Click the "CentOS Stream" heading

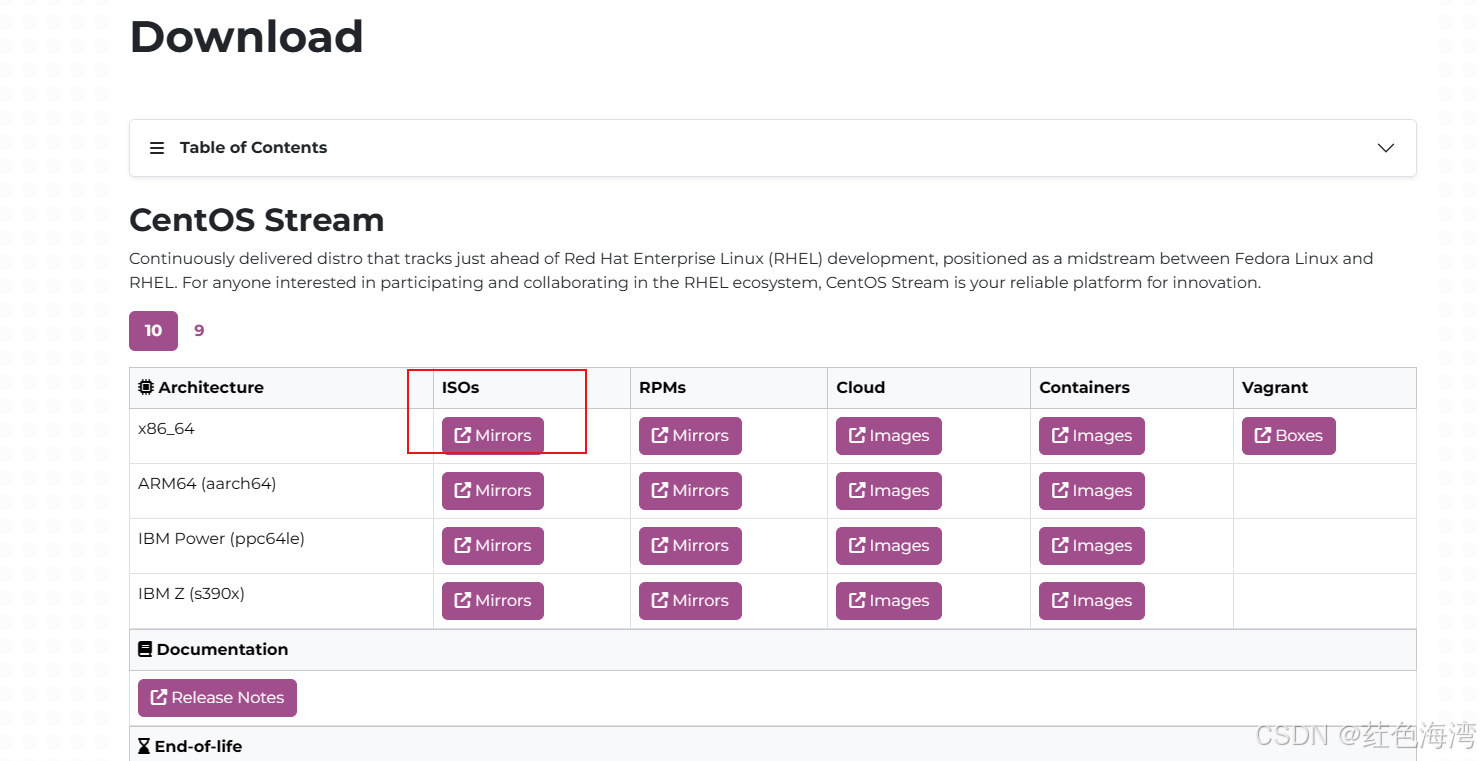click(x=257, y=220)
